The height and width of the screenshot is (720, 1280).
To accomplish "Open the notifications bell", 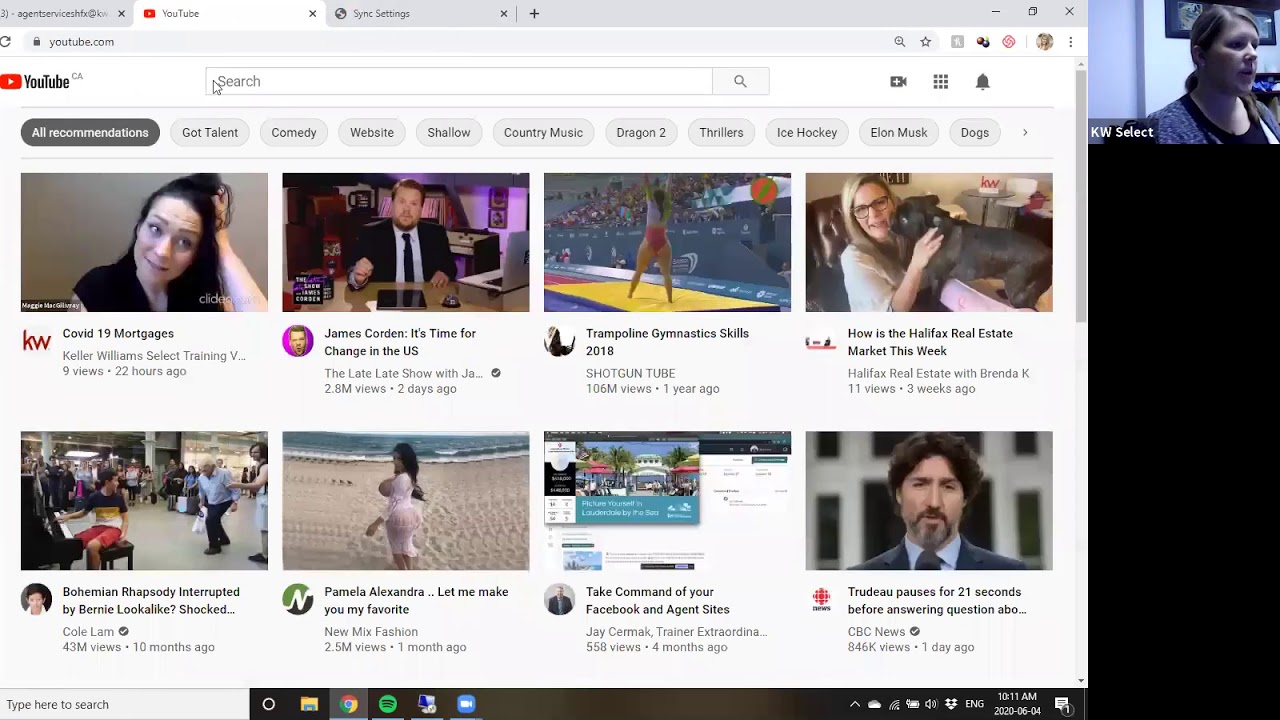I will tap(983, 82).
